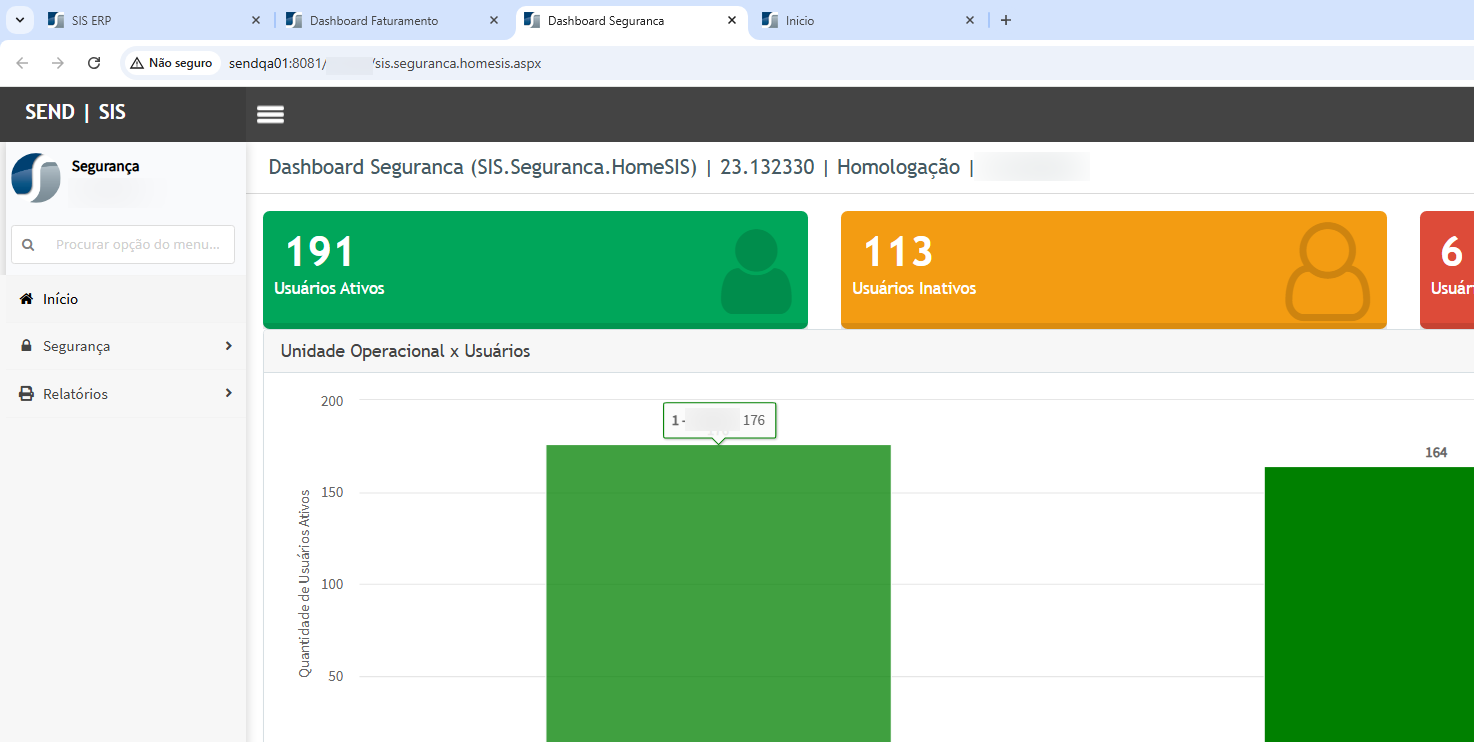The height and width of the screenshot is (742, 1474).
Task: Toggle the hamburger sidebar menu
Action: [x=270, y=114]
